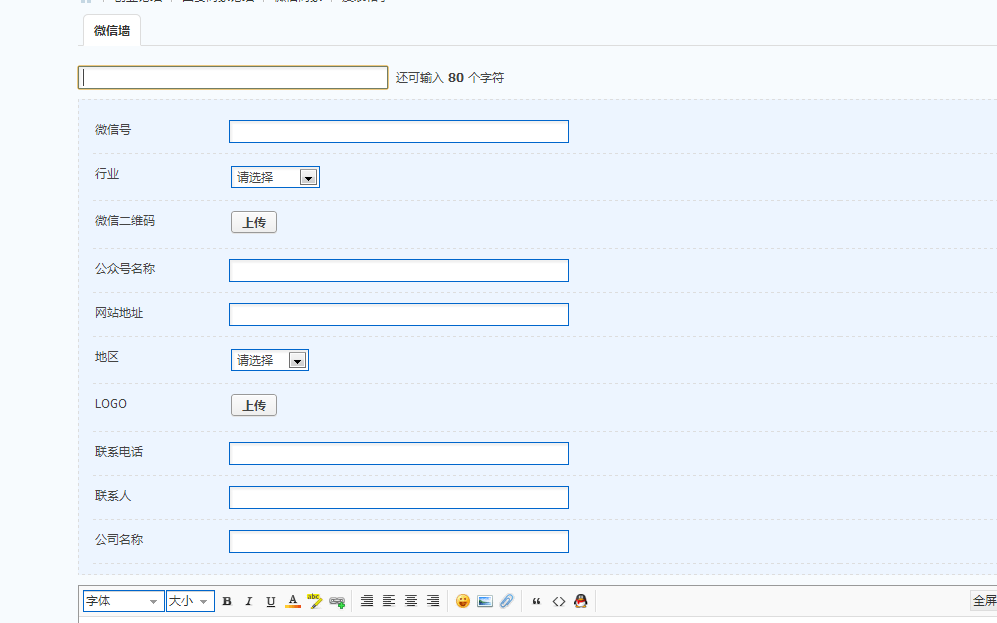Click the 上传 button for 微信二维码
The image size is (997, 623).
(253, 222)
